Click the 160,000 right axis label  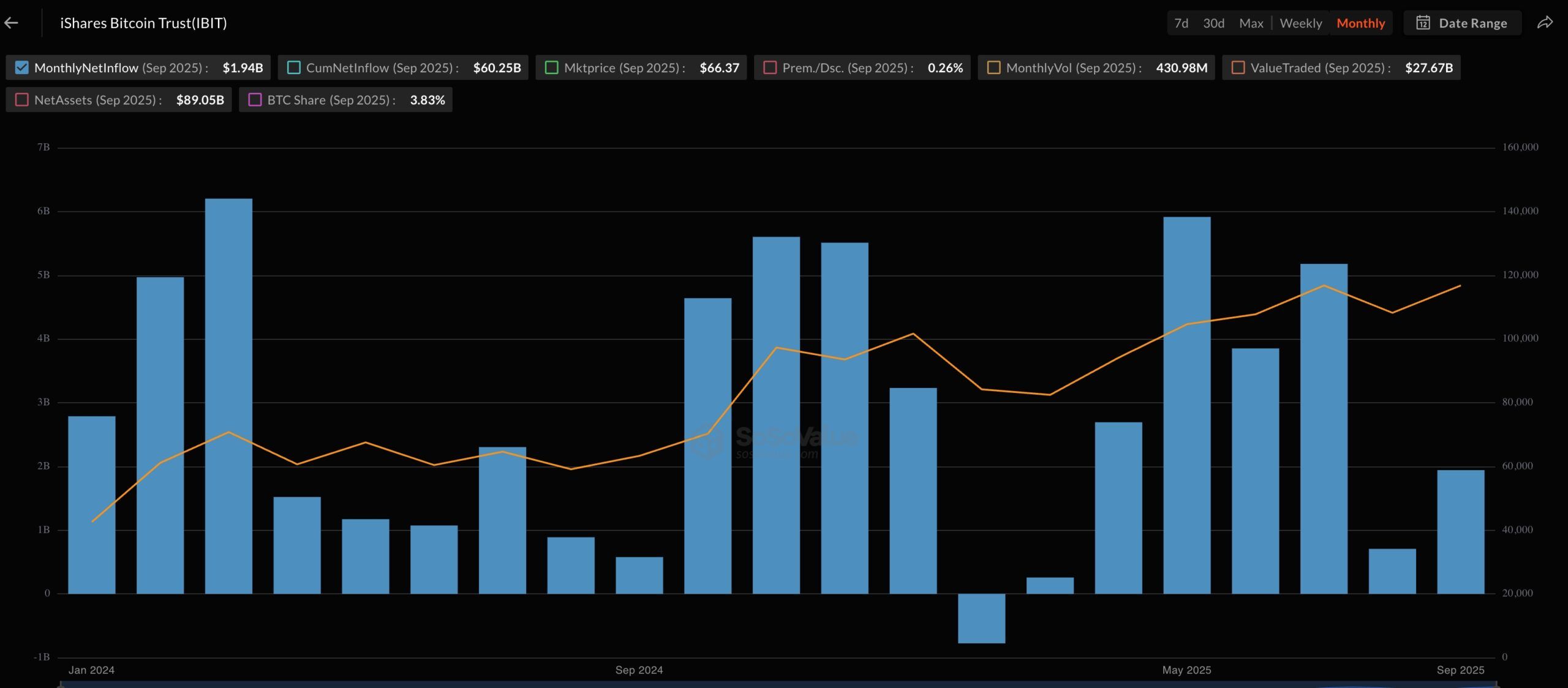point(1520,147)
